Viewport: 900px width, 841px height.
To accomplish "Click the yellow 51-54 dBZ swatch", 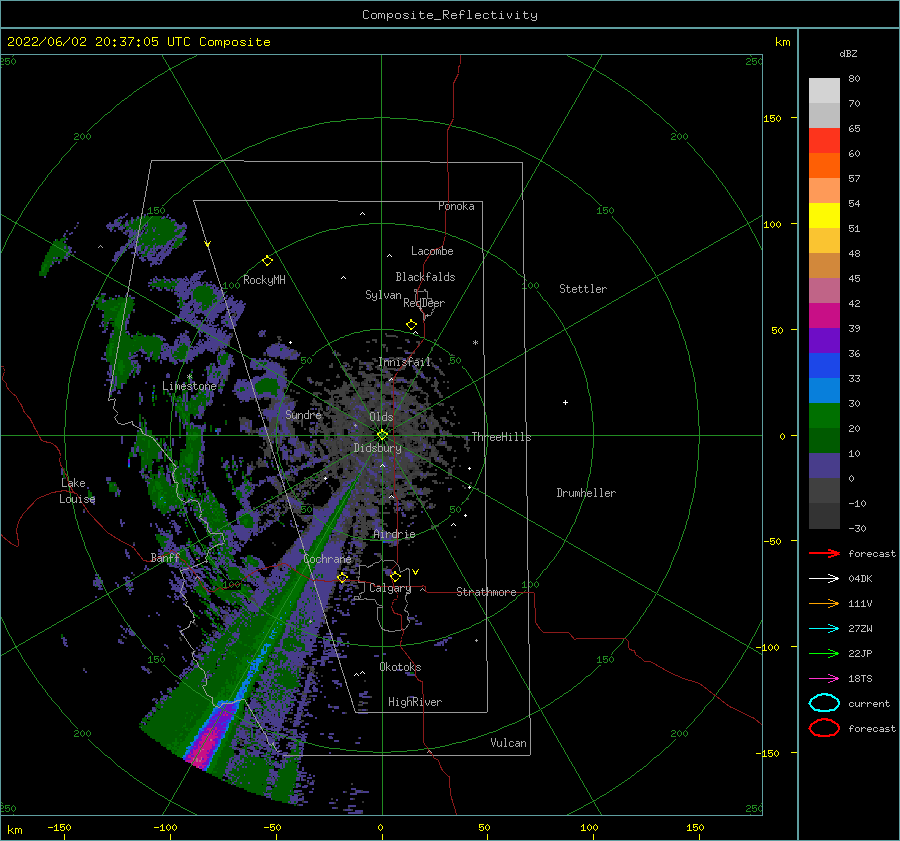I will click(824, 216).
